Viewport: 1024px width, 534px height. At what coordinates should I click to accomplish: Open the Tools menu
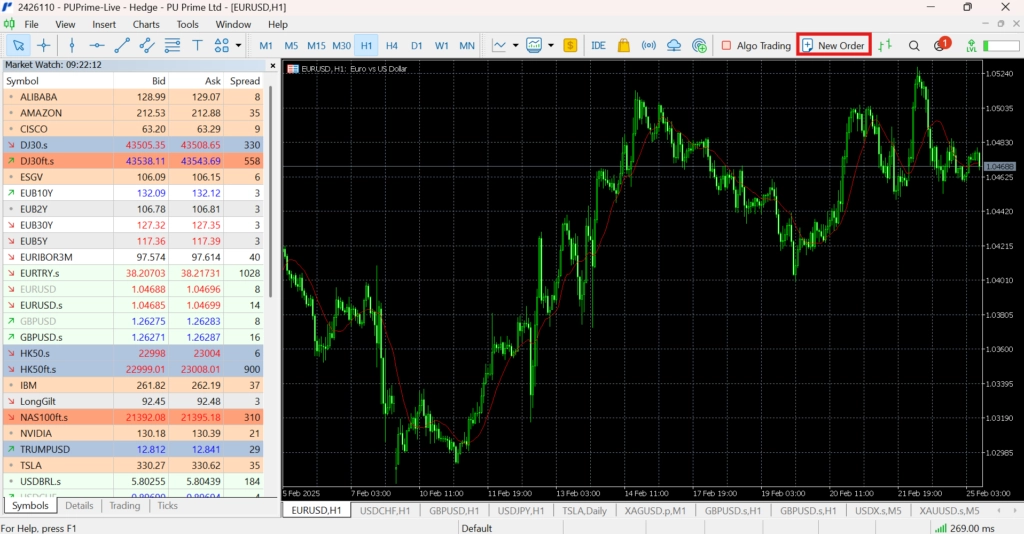pyautogui.click(x=187, y=24)
